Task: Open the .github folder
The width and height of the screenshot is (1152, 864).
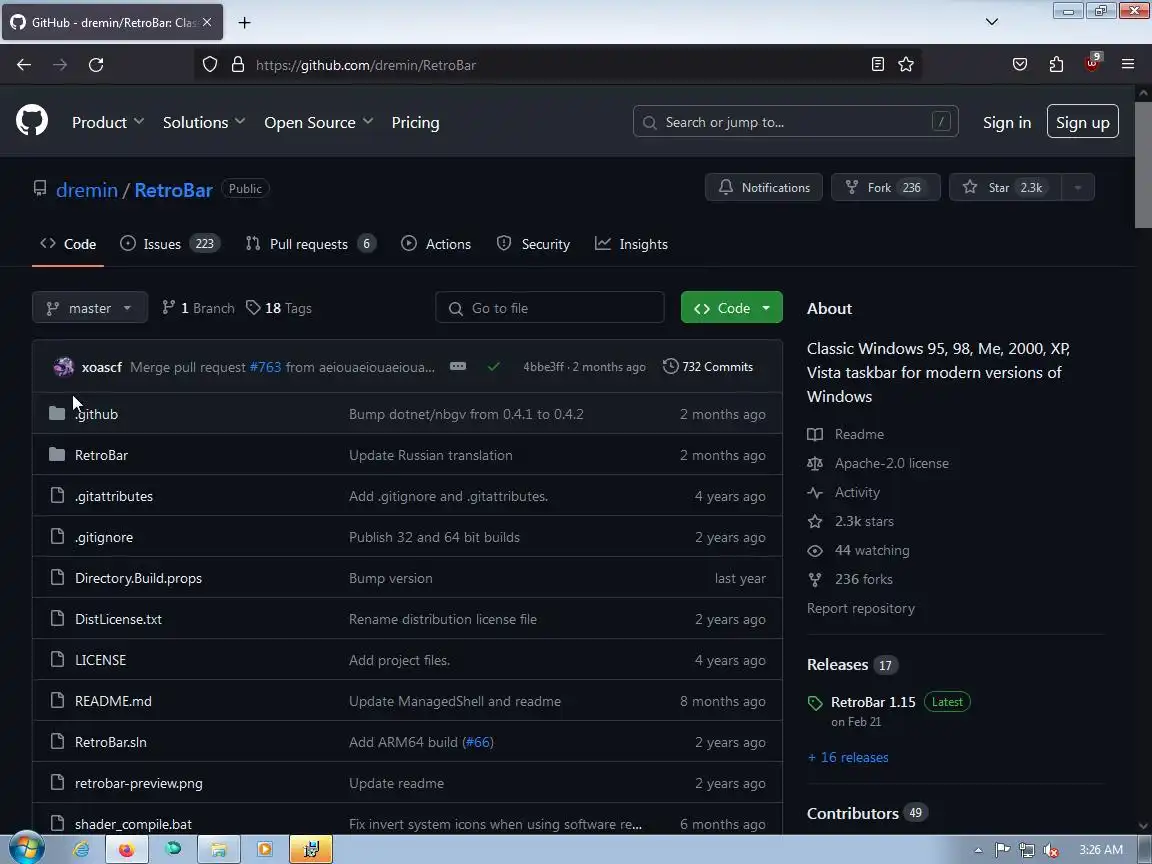Action: pos(96,414)
